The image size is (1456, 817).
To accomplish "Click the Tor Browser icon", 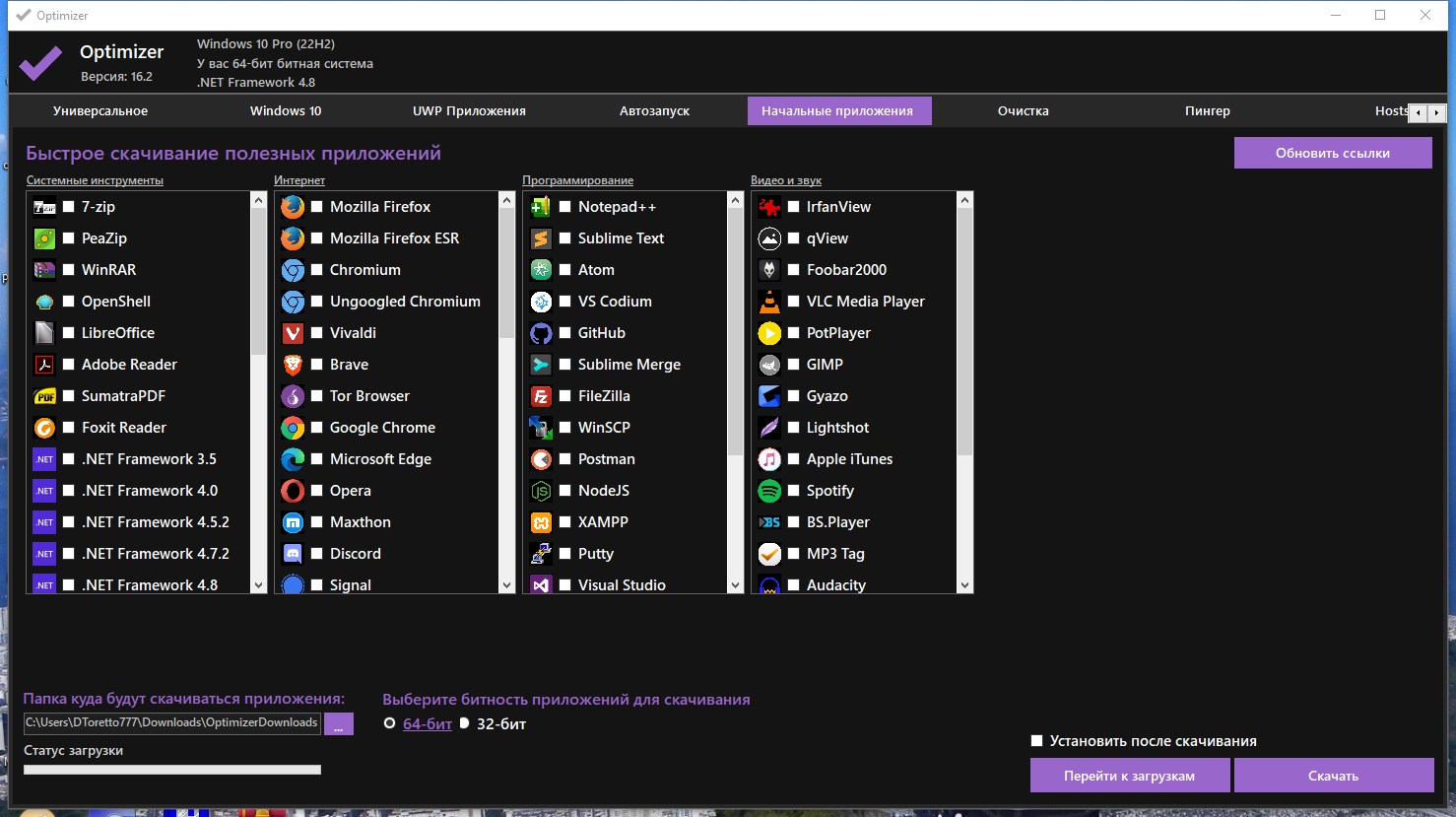I will pyautogui.click(x=293, y=396).
